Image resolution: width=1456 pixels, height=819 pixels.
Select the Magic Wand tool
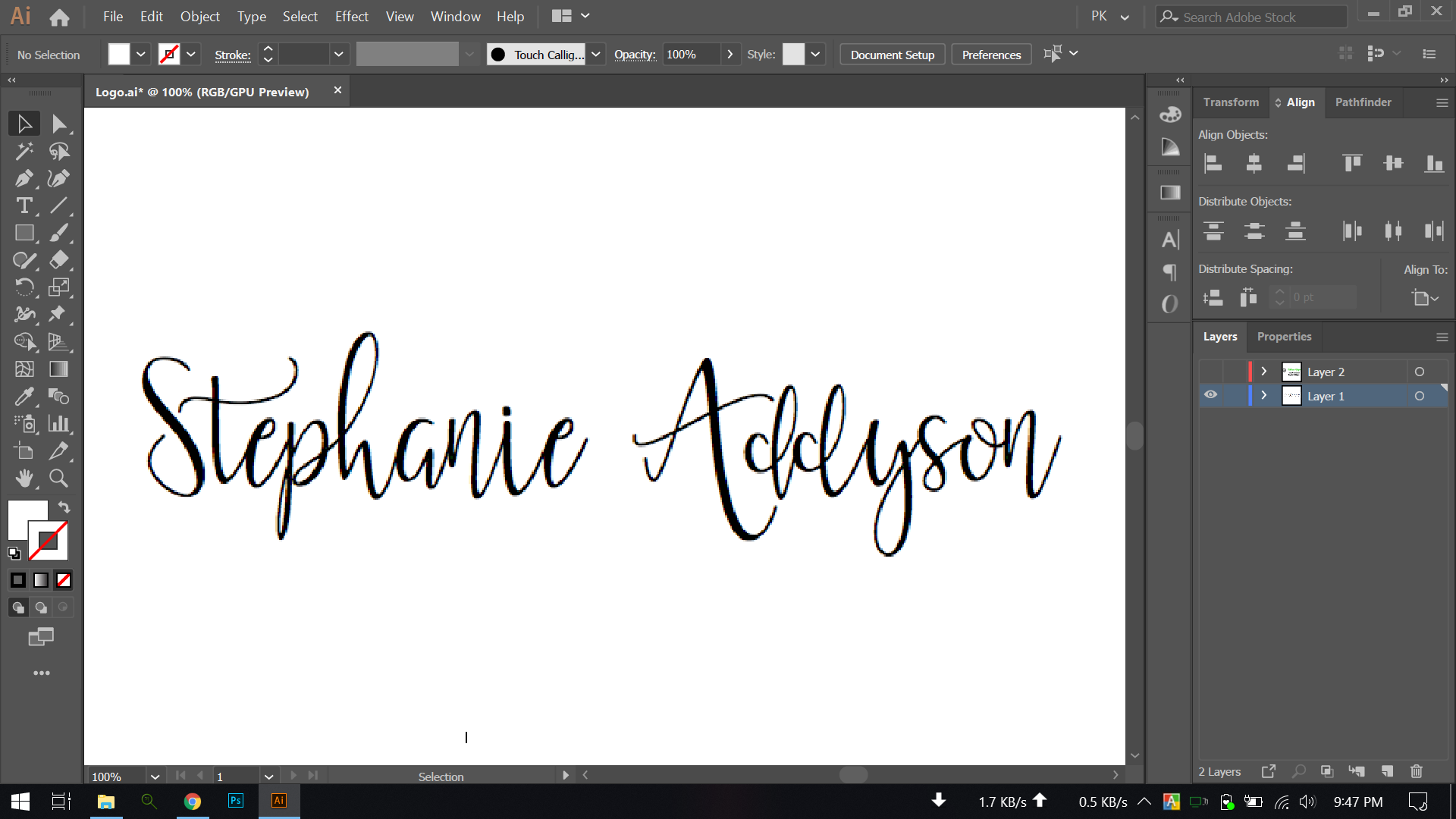(x=24, y=151)
